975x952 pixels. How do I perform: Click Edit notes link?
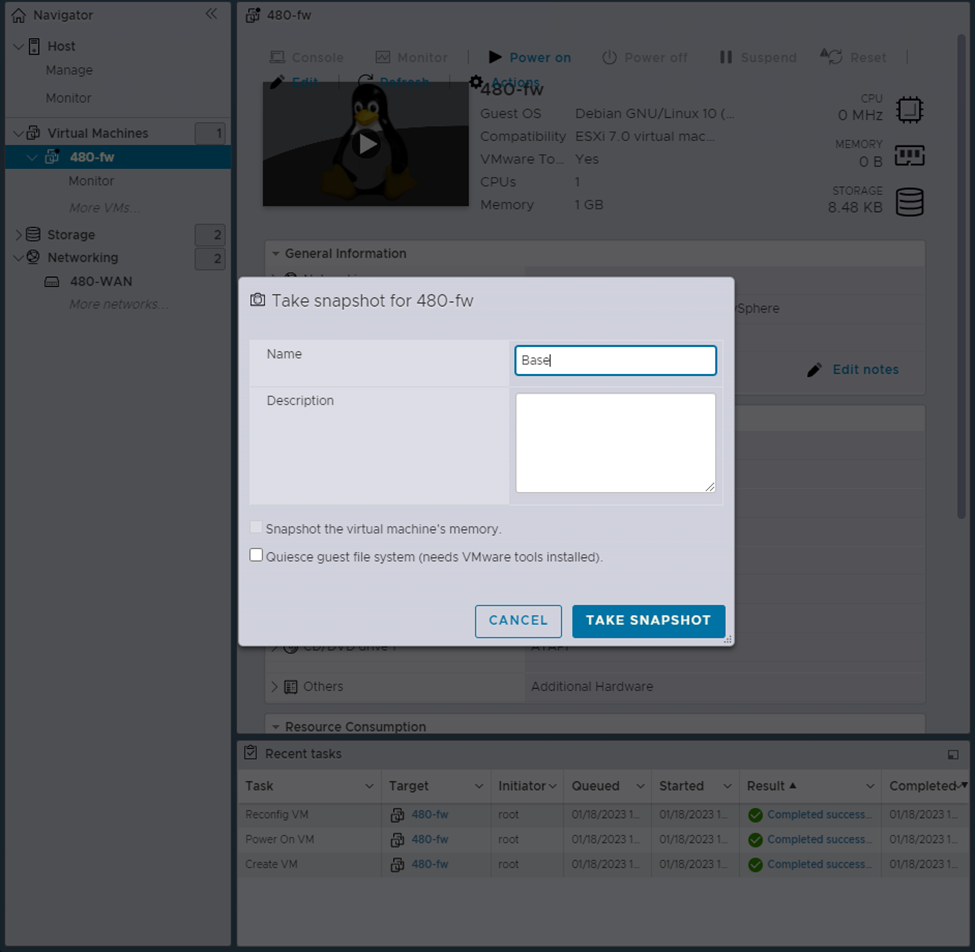click(866, 370)
